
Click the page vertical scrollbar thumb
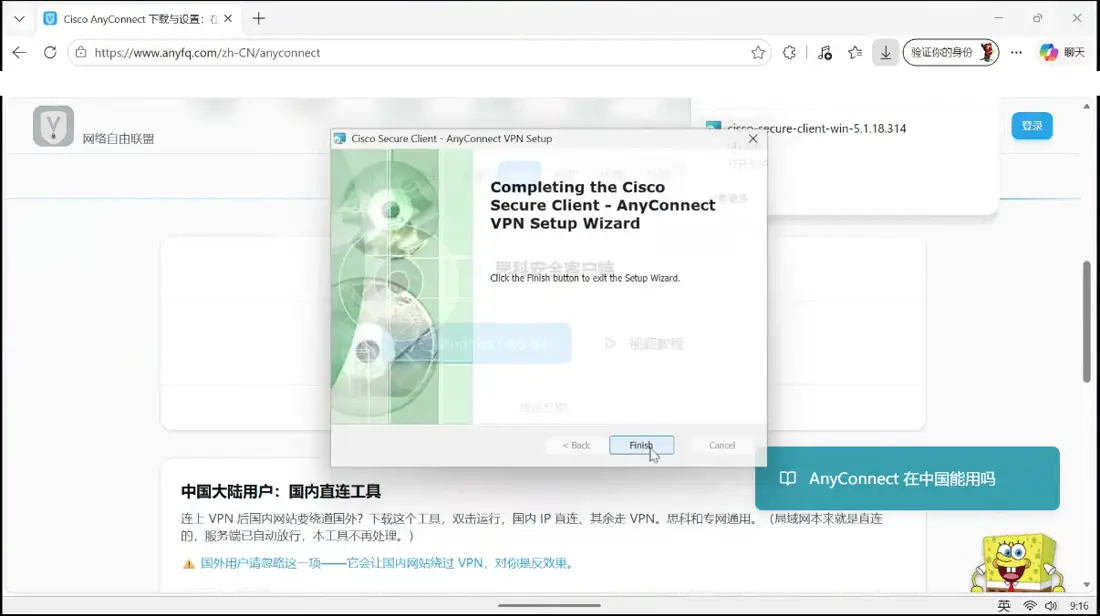(1086, 322)
